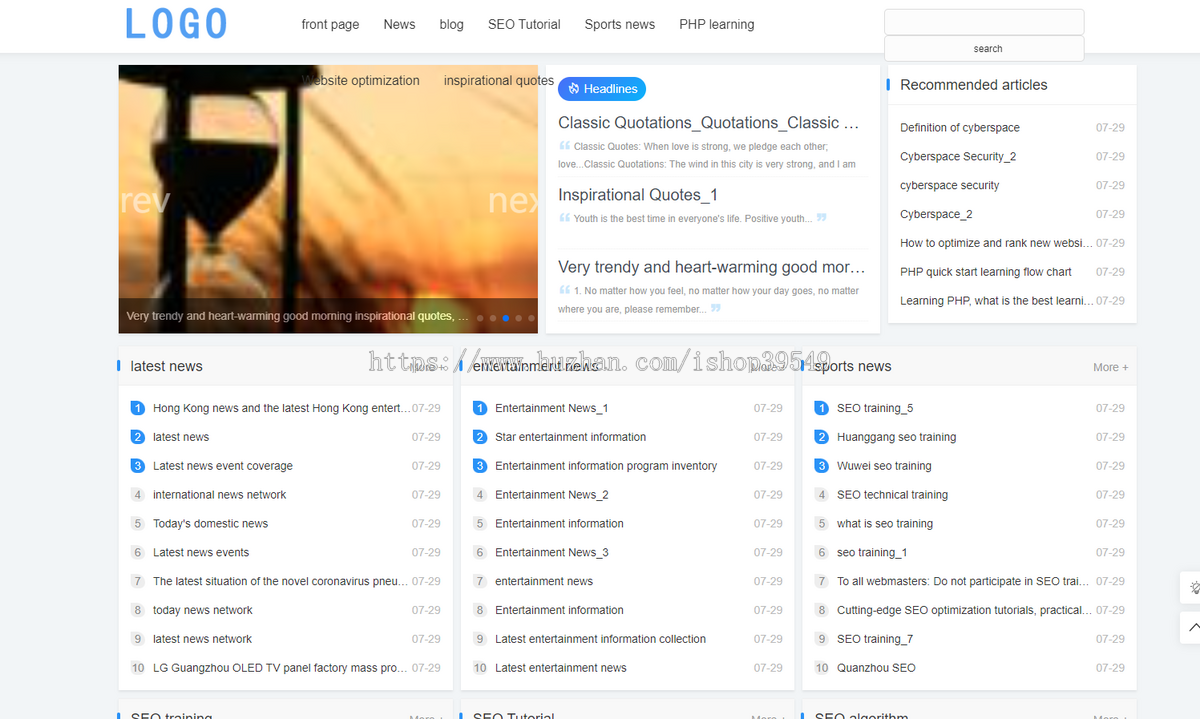The image size is (1200, 719).
Task: Open Cutting-edge SEO optimization tutorials article
Action: 964,611
